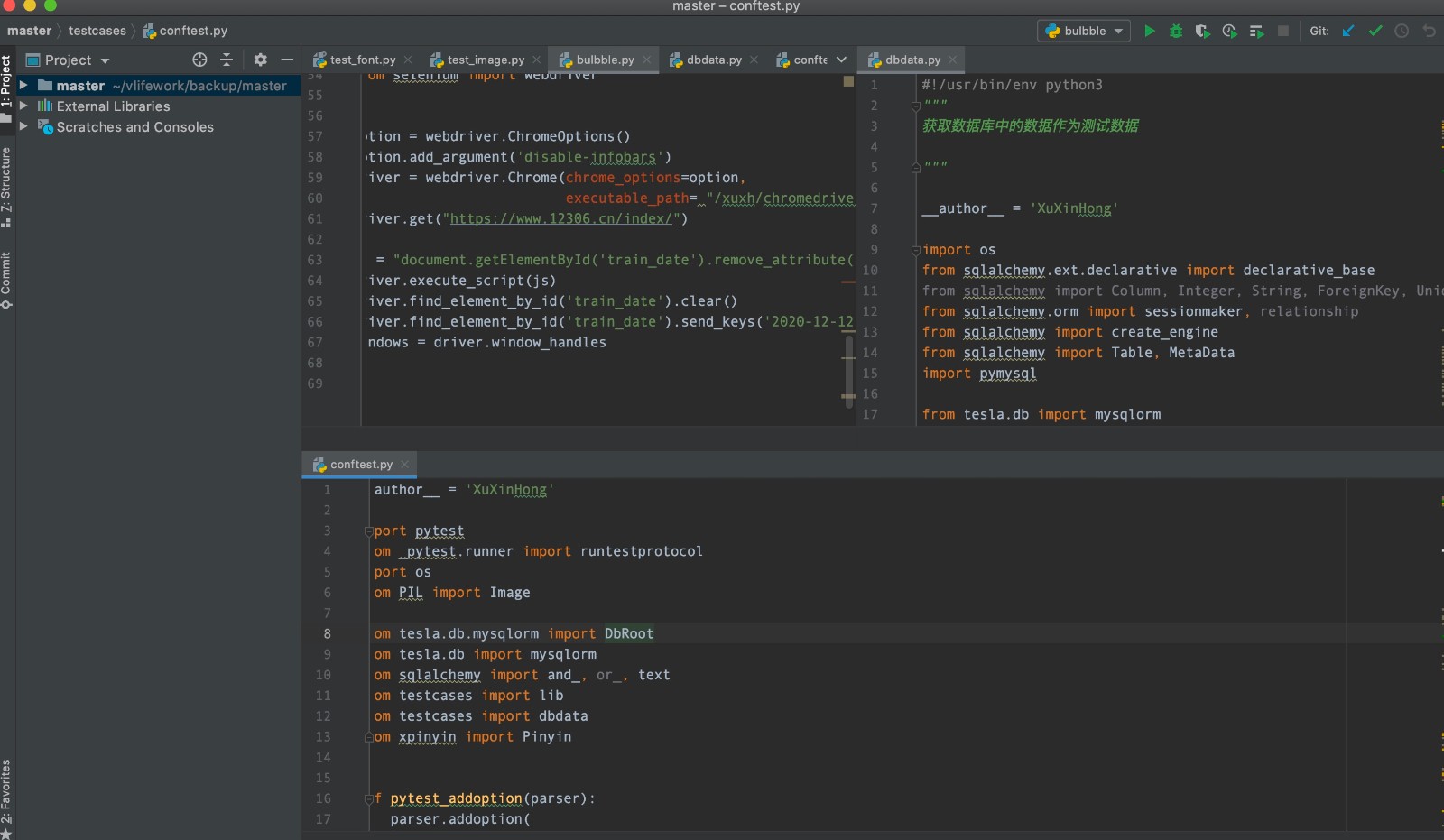Click master breadcrumb in navigation bar
The width and height of the screenshot is (1444, 840).
click(29, 31)
